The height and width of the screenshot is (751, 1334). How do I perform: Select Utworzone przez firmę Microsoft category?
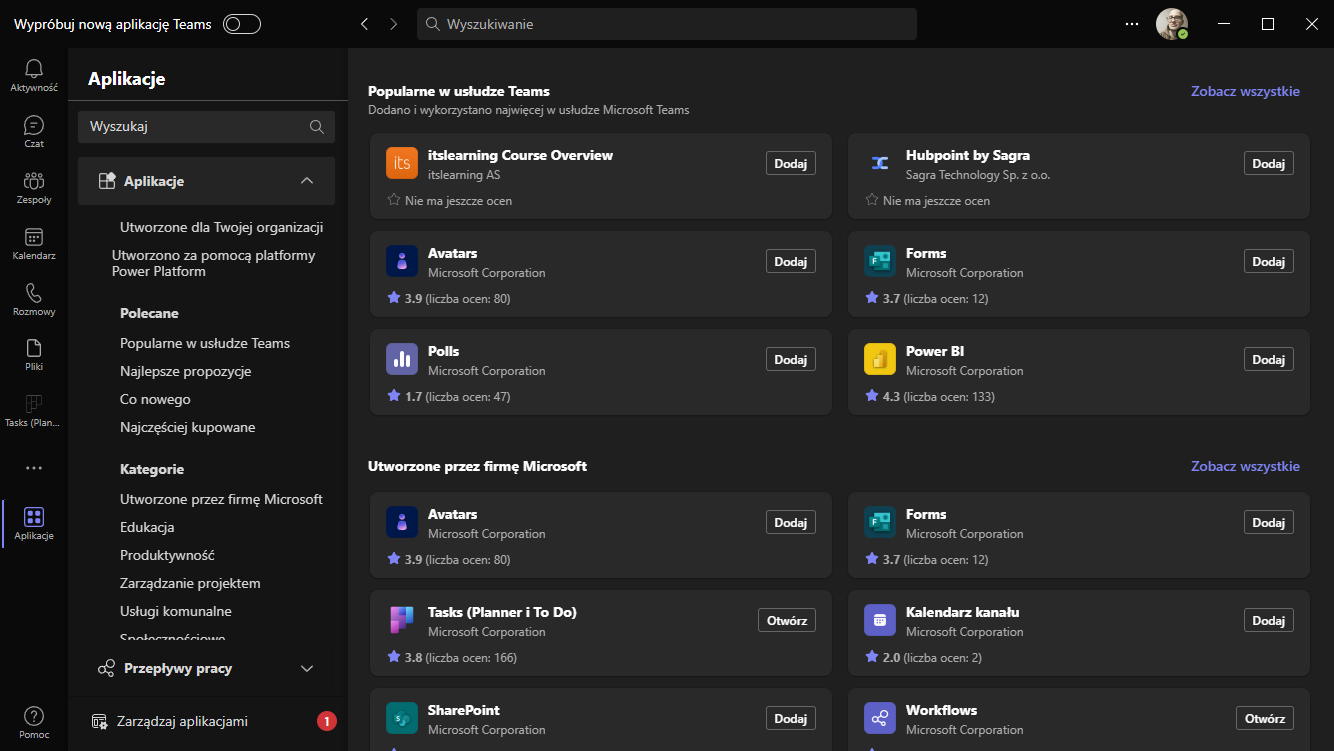(221, 499)
